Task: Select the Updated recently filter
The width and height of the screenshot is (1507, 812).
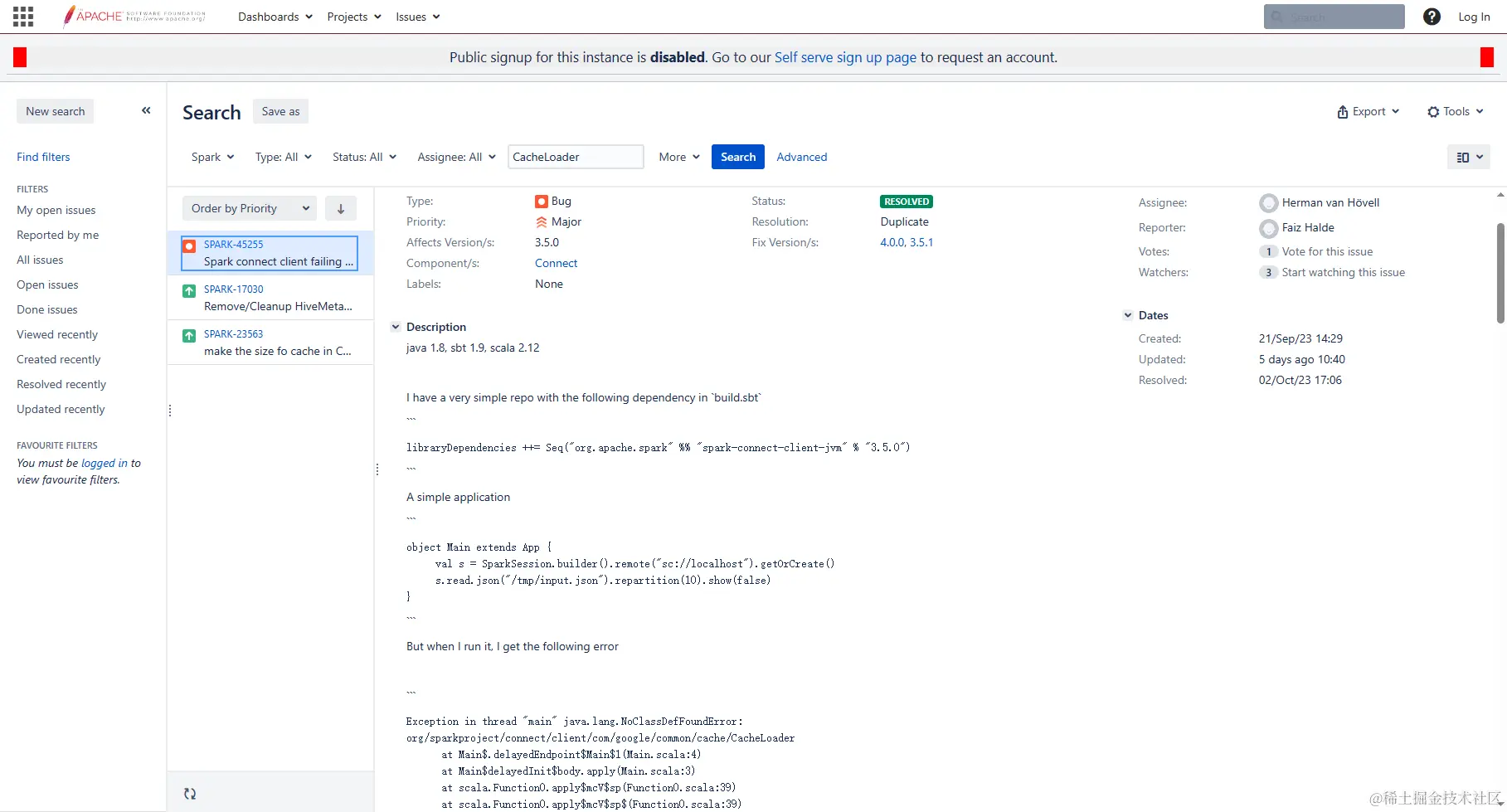Action: pyautogui.click(x=61, y=409)
